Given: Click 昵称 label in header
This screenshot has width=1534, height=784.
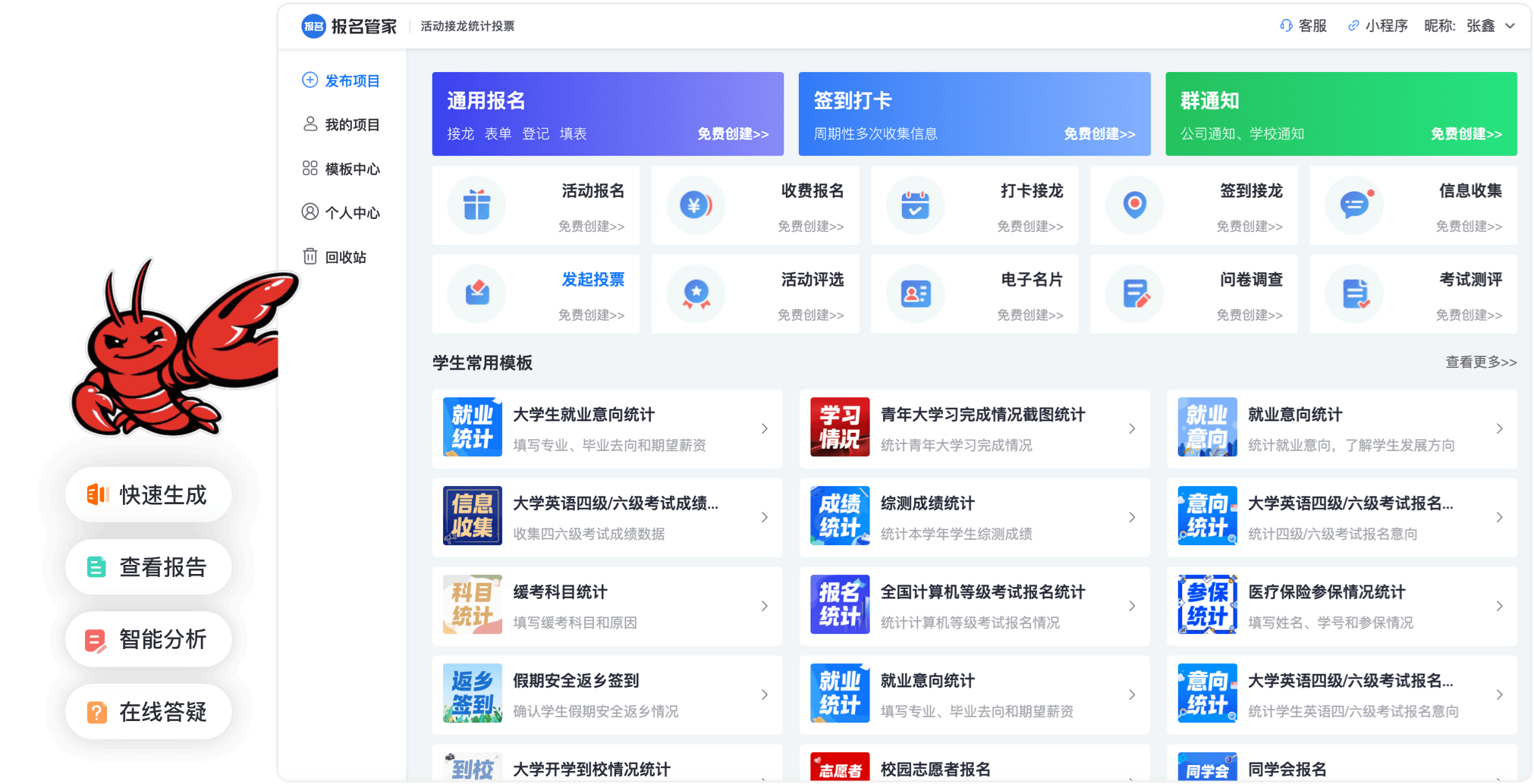Looking at the screenshot, I should 1439,26.
